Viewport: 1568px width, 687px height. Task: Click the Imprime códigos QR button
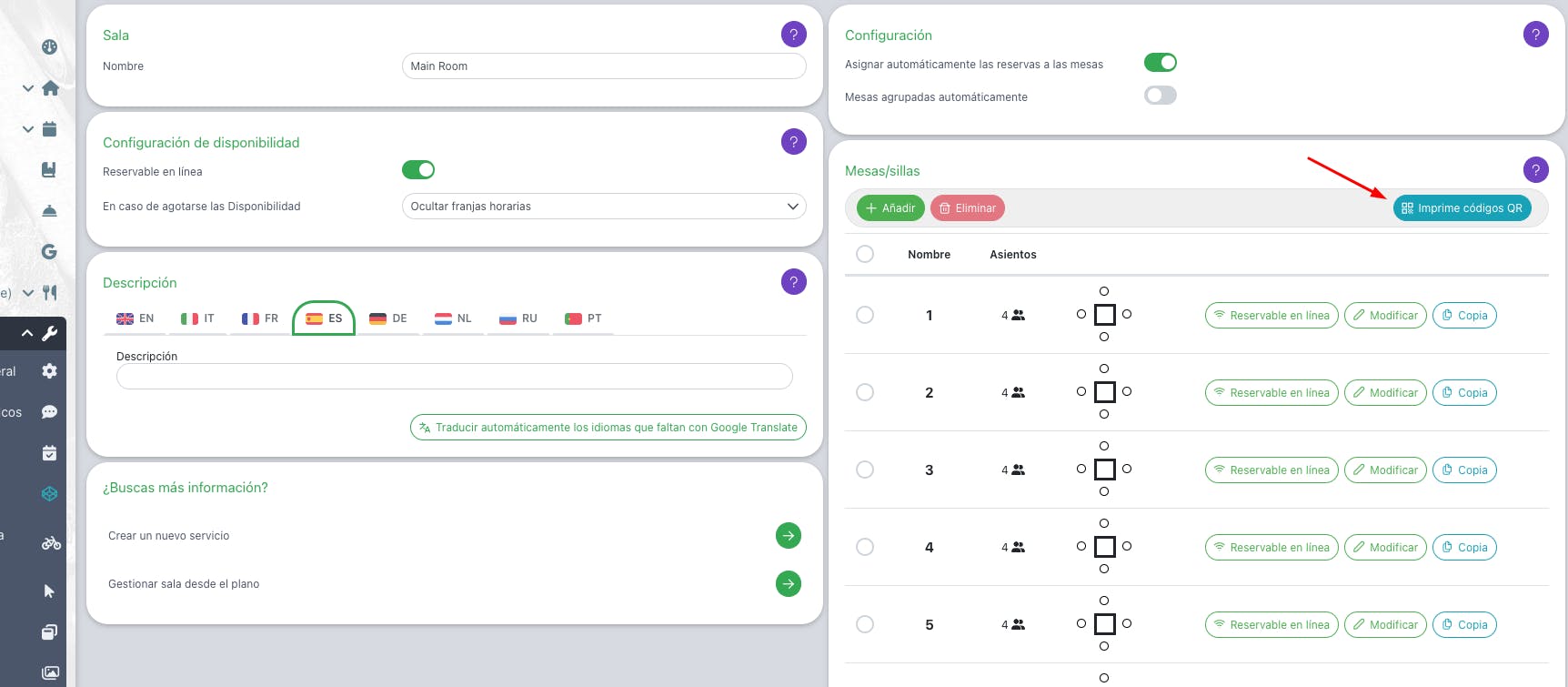point(1462,208)
